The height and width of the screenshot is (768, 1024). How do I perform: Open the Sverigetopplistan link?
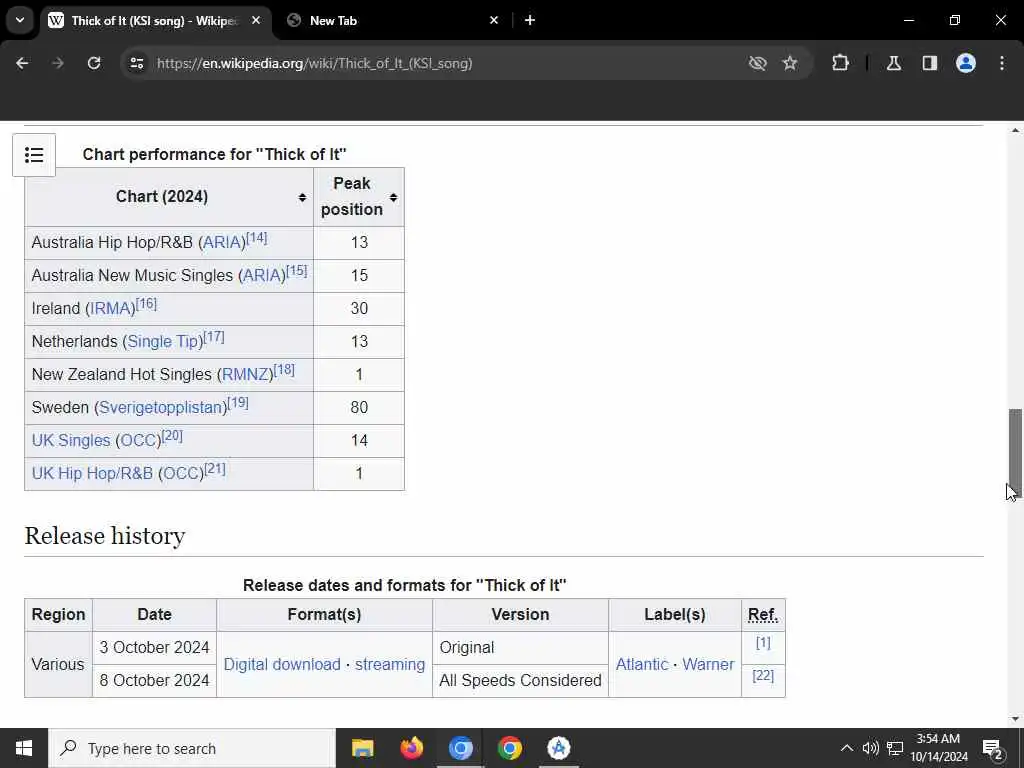[x=161, y=408]
